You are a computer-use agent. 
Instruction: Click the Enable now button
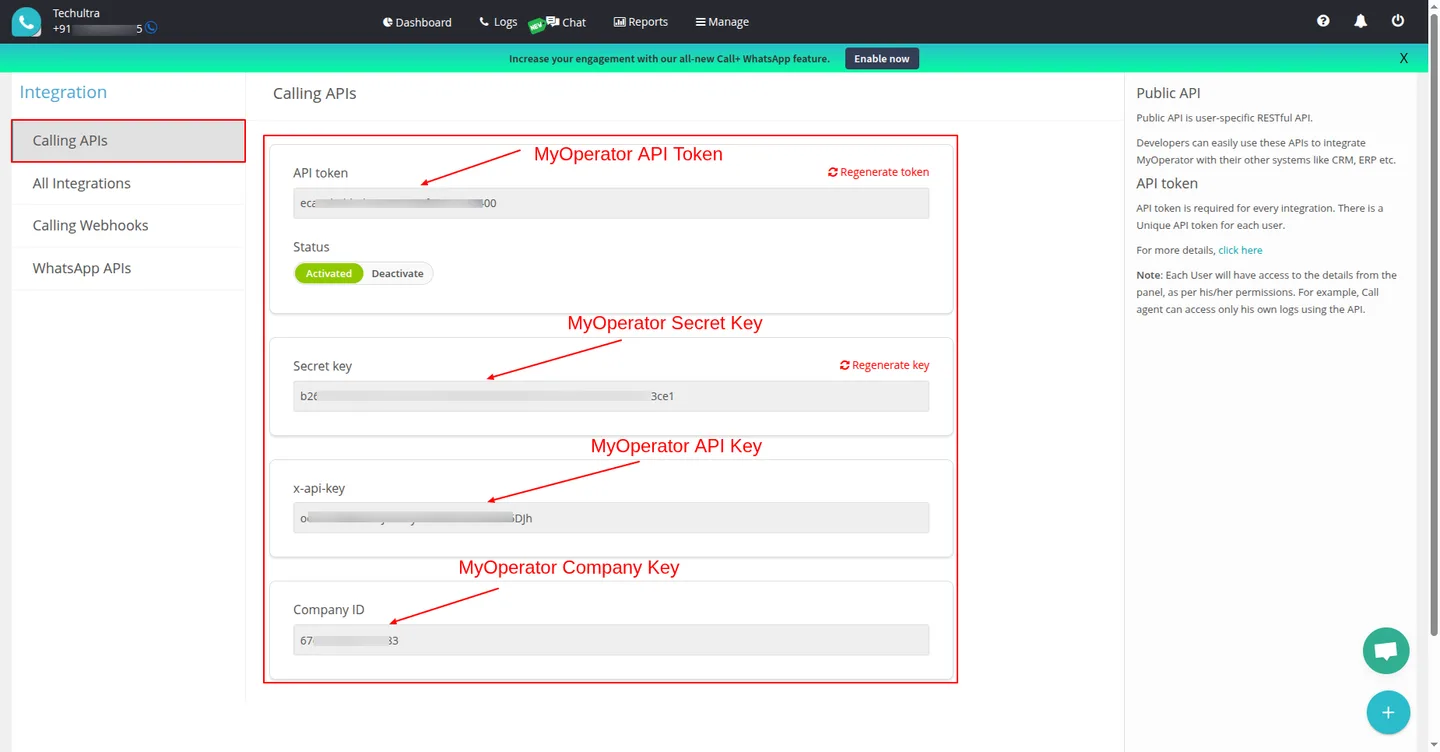882,59
